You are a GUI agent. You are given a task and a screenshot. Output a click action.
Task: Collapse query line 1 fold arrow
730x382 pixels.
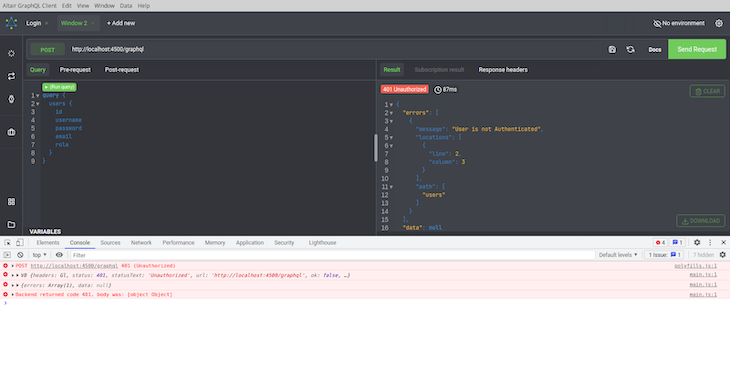click(x=38, y=96)
